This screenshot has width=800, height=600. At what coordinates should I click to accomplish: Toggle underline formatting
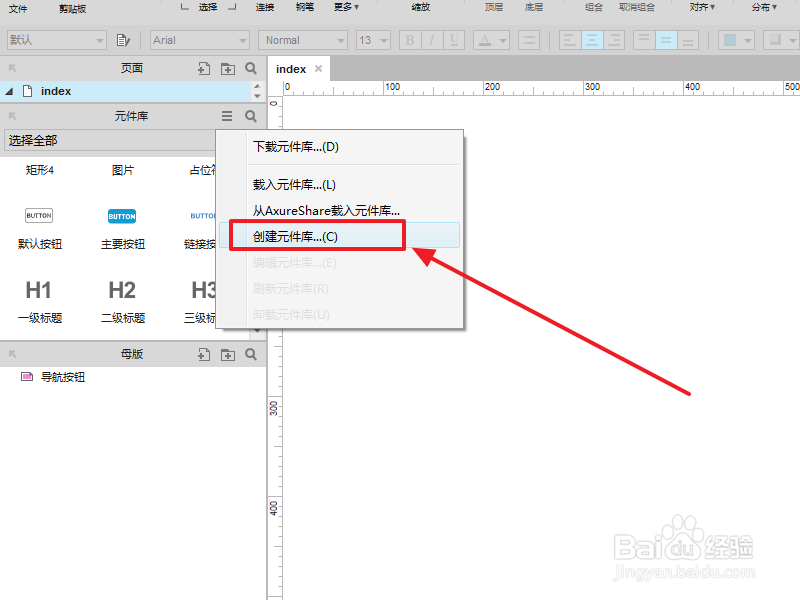click(x=454, y=40)
